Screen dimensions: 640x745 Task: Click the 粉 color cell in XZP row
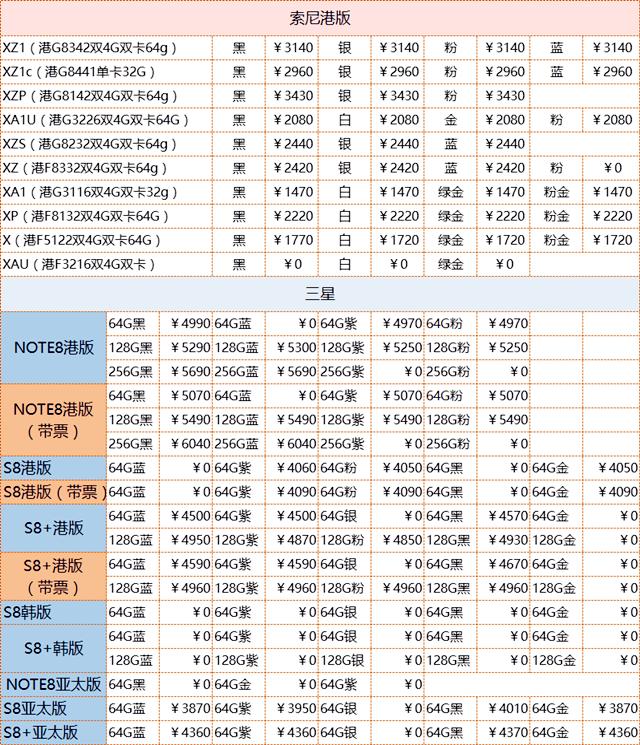click(x=450, y=96)
